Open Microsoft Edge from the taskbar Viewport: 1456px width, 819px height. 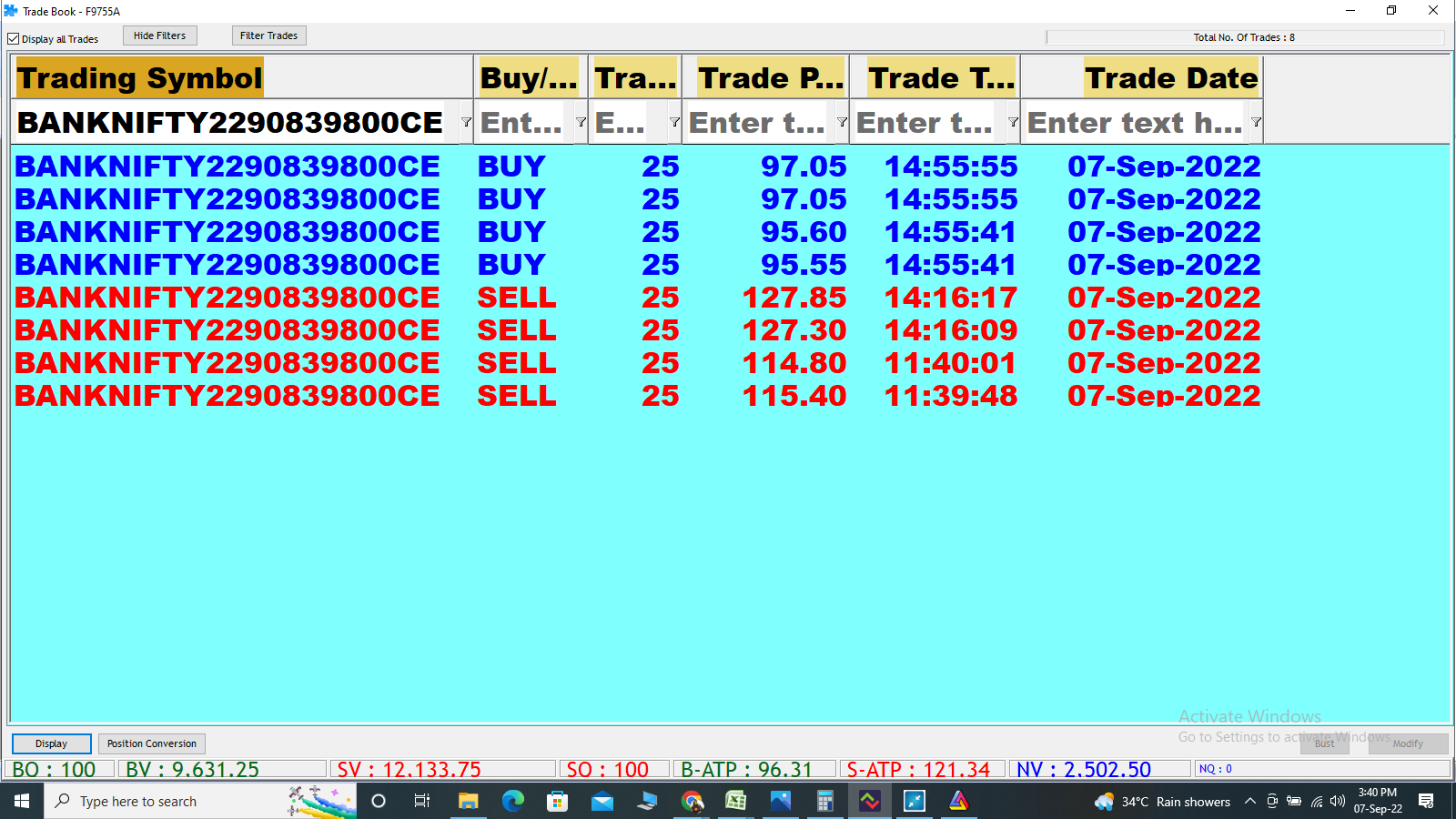pyautogui.click(x=513, y=801)
